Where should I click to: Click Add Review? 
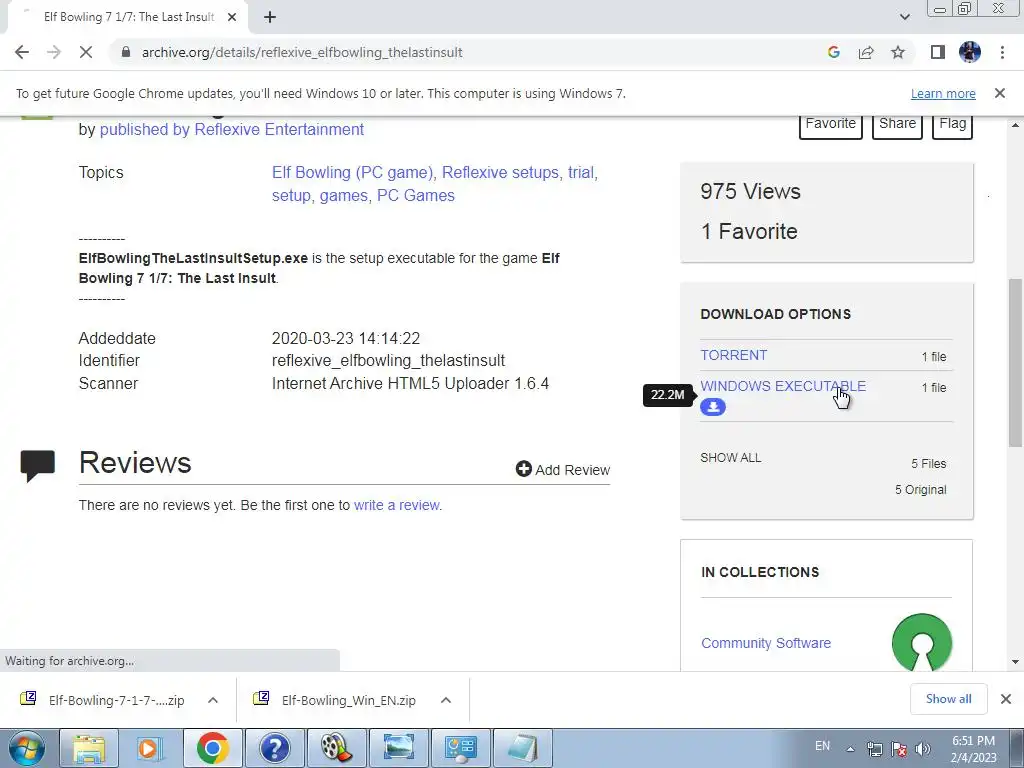(x=563, y=470)
